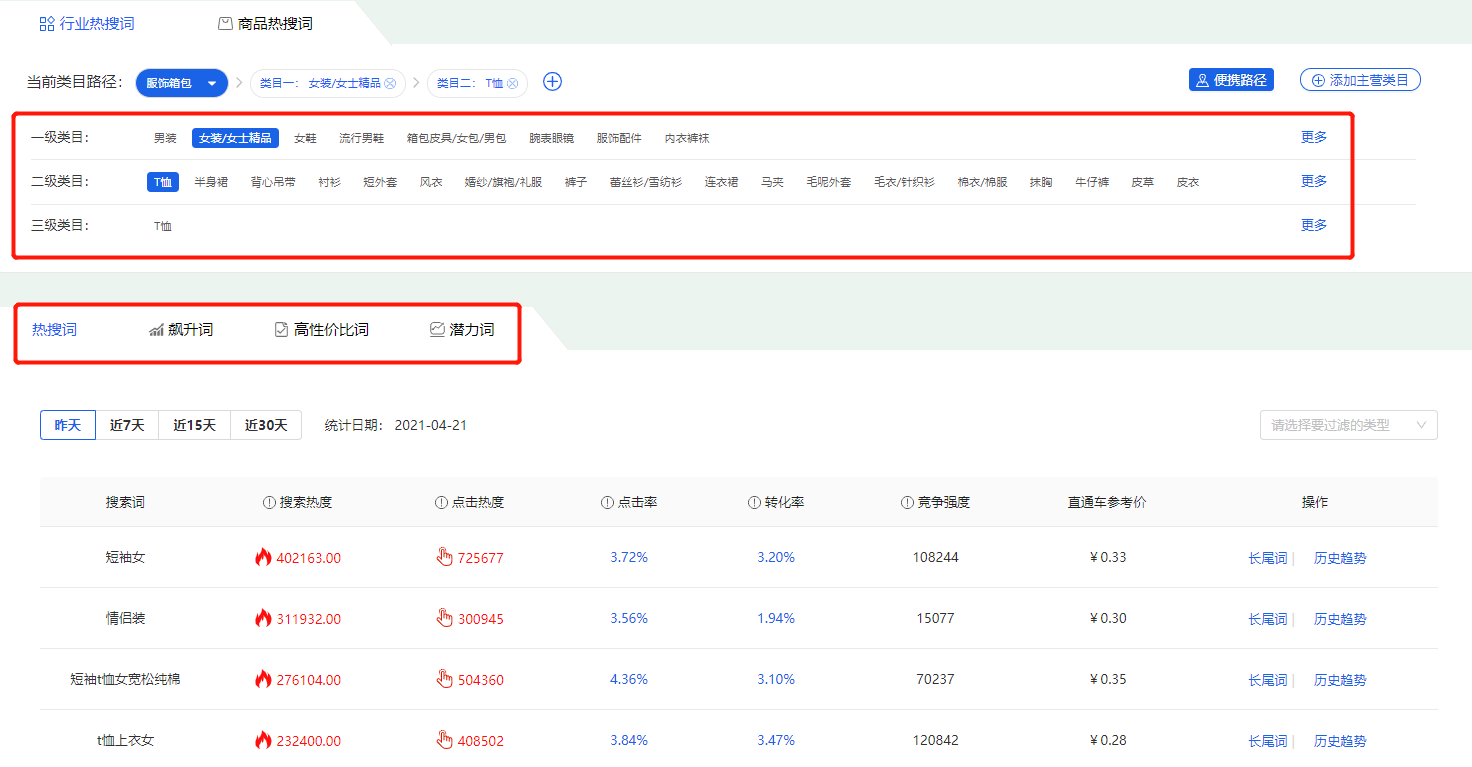Click the ⊕ icon to add a category level
1472x767 pixels.
click(x=552, y=82)
